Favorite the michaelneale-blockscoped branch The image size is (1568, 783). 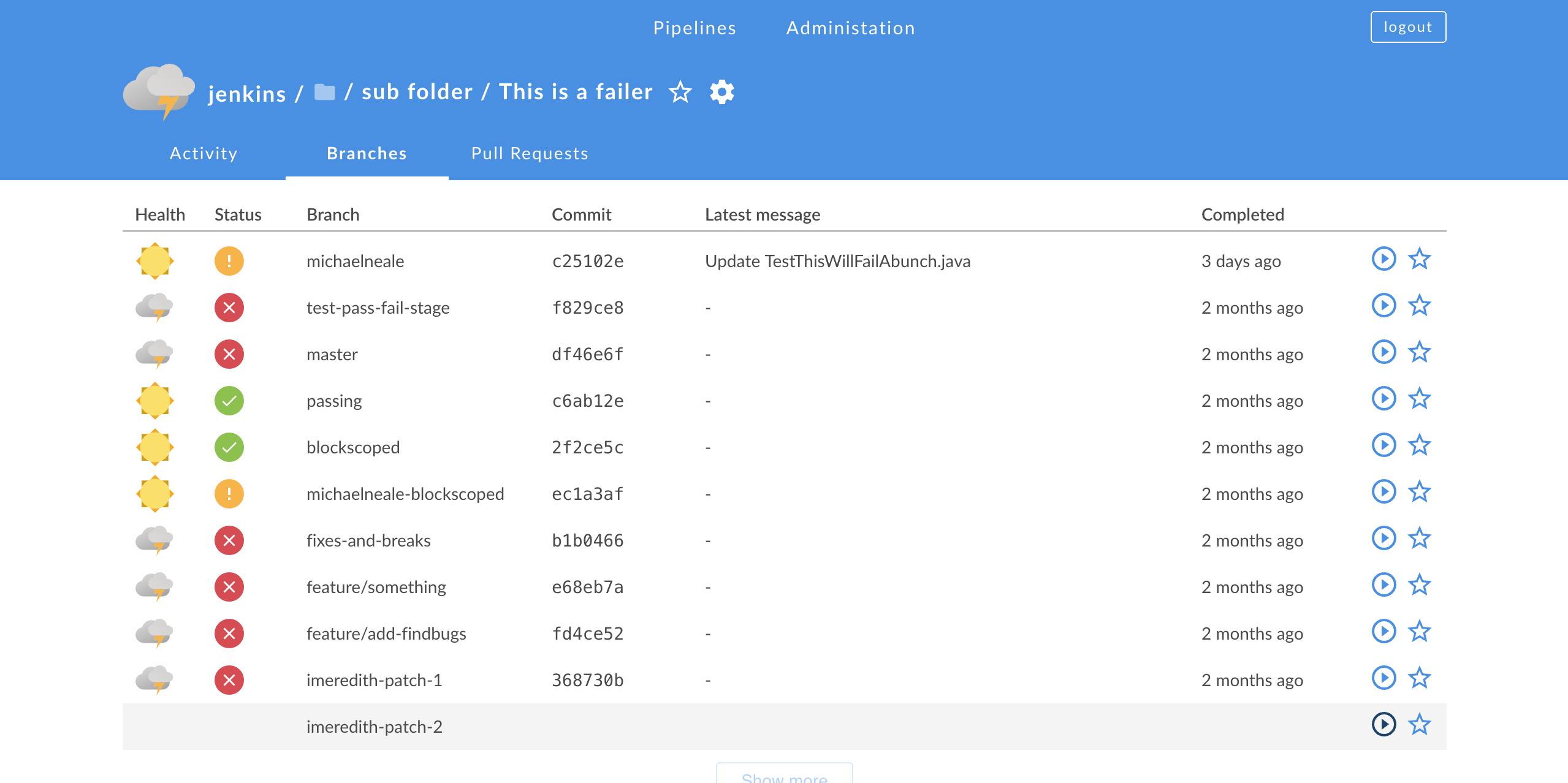[x=1419, y=492]
